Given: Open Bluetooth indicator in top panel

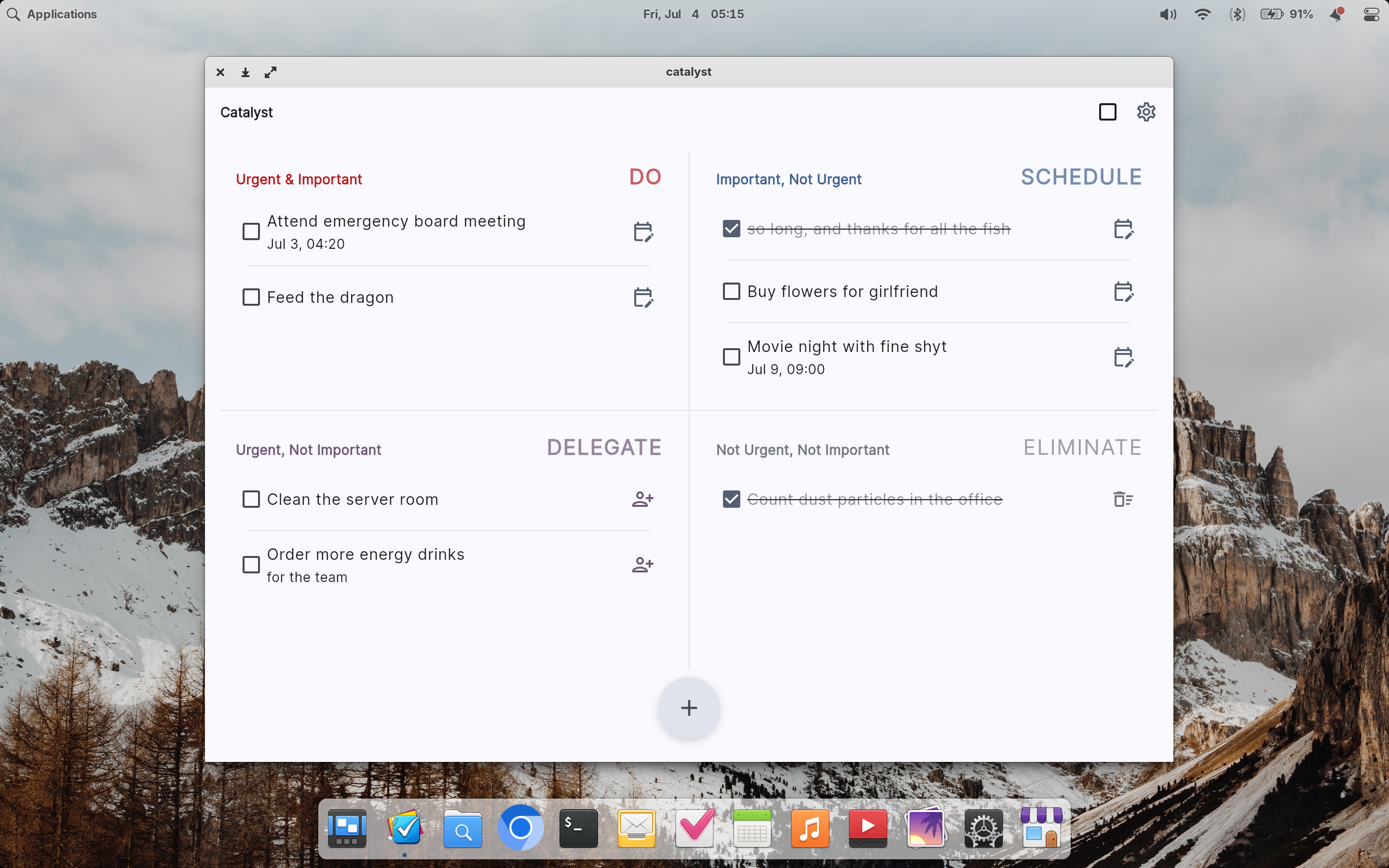Looking at the screenshot, I should point(1237,14).
